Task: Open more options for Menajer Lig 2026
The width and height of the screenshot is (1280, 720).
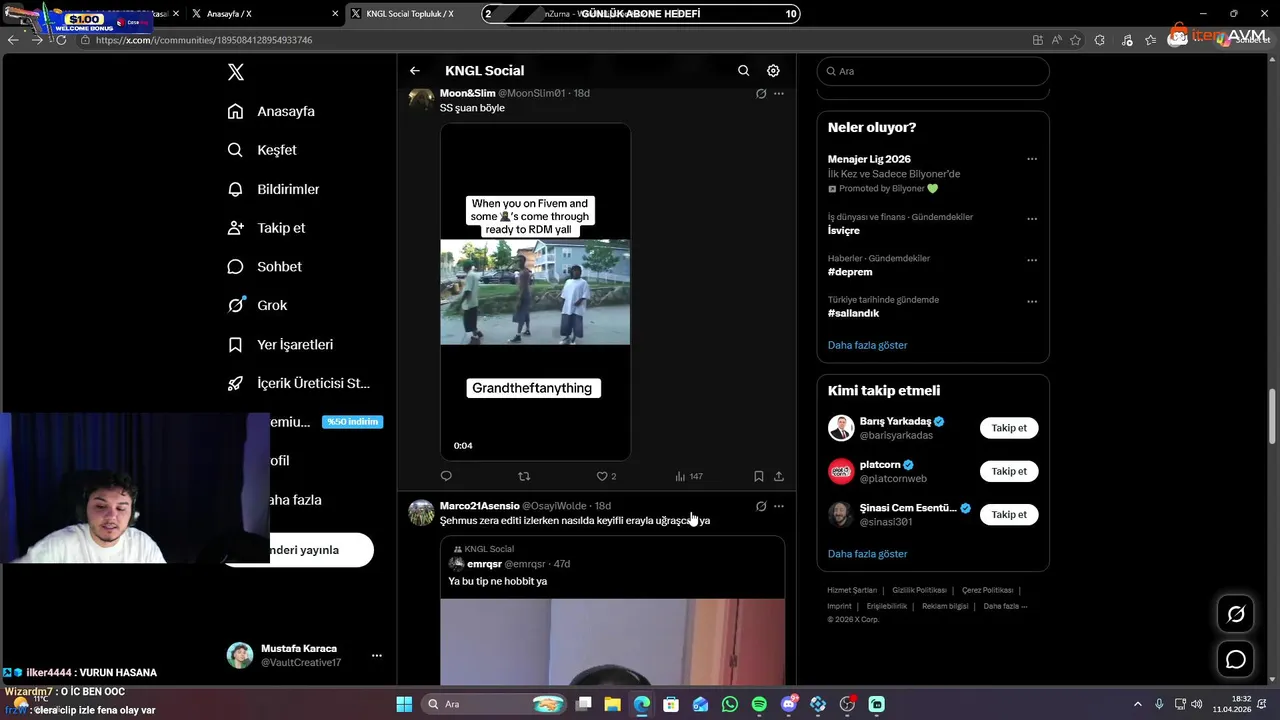Action: click(1032, 159)
